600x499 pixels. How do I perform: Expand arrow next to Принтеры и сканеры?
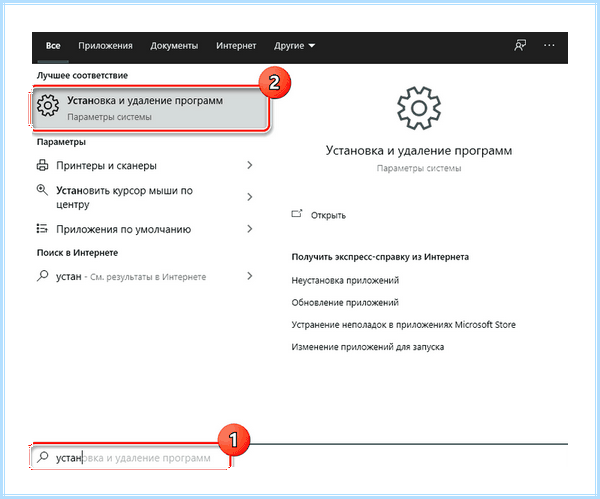click(249, 165)
